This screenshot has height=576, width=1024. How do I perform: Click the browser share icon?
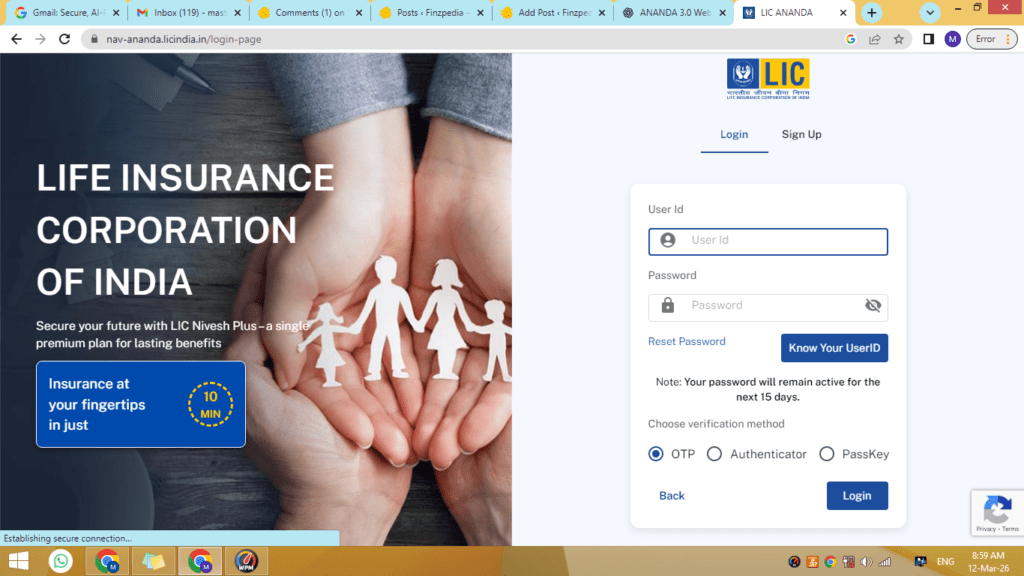pyautogui.click(x=875, y=39)
